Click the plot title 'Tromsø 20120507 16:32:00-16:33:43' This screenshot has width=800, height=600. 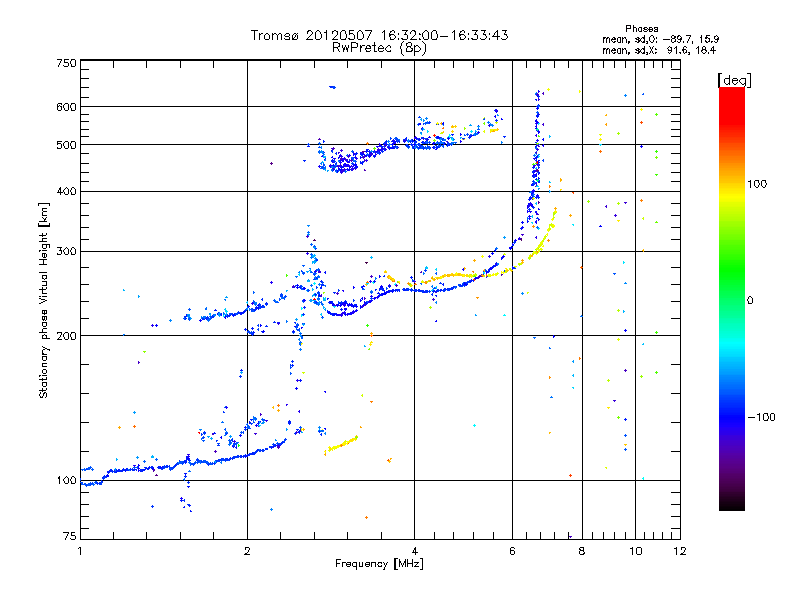tap(379, 35)
